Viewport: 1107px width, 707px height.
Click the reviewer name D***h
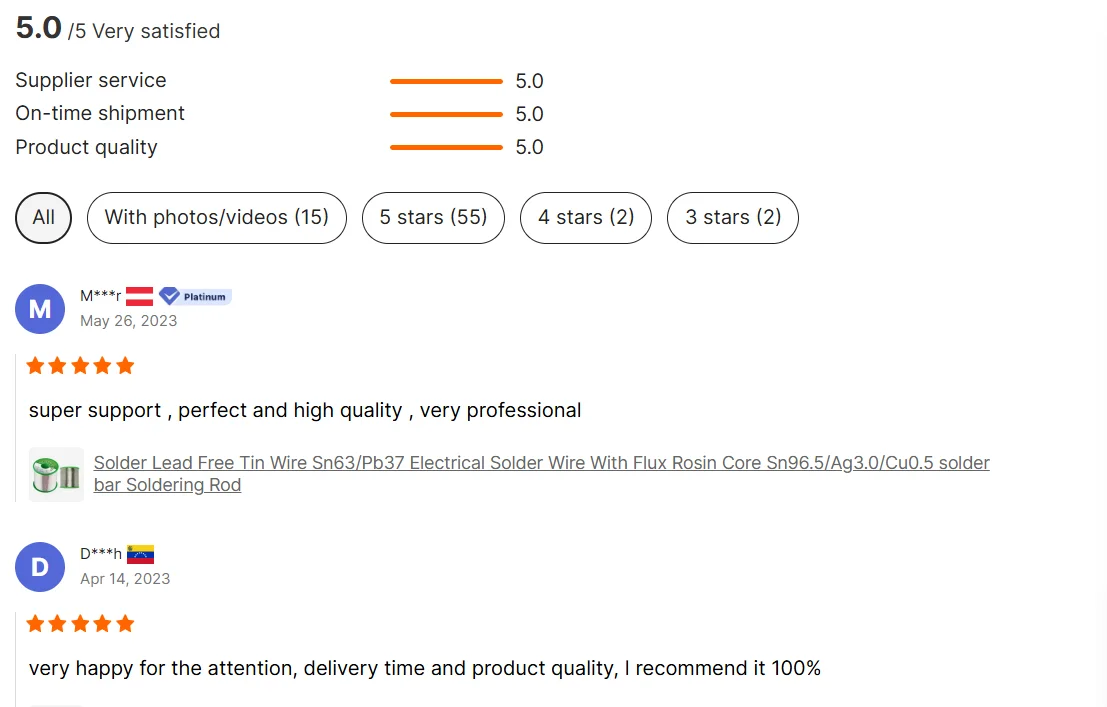[100, 554]
